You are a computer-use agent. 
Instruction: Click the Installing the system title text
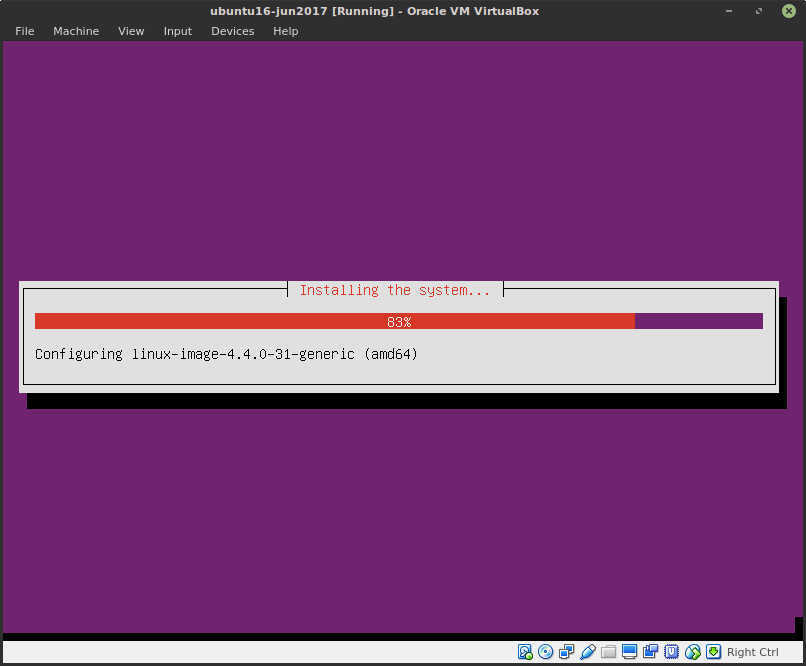[x=396, y=290]
